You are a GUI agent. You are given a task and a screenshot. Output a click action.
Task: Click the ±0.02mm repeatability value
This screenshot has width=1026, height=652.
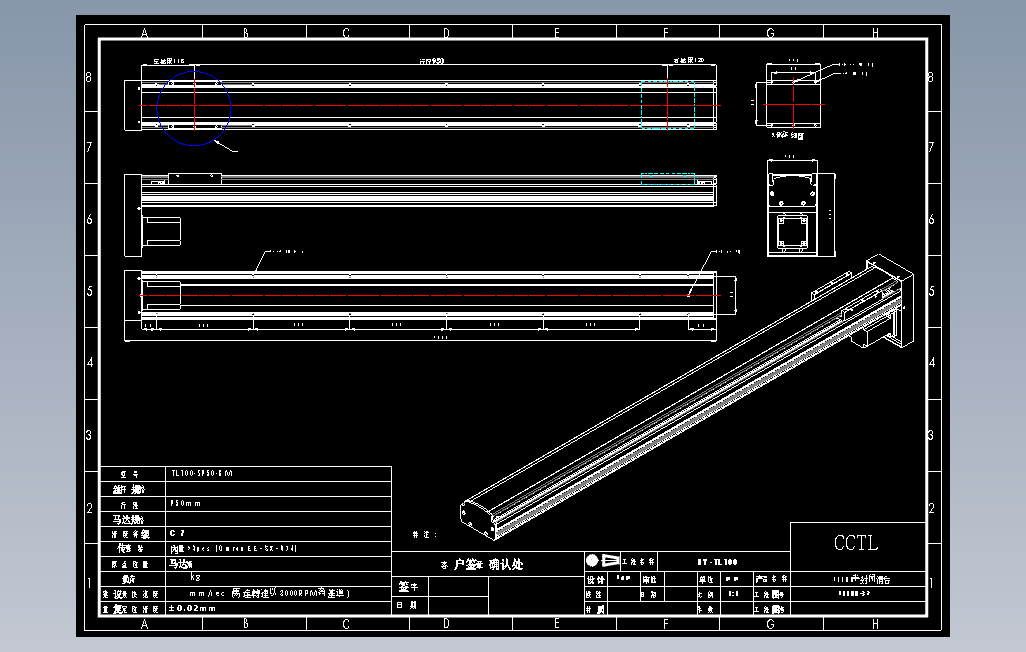(192, 608)
